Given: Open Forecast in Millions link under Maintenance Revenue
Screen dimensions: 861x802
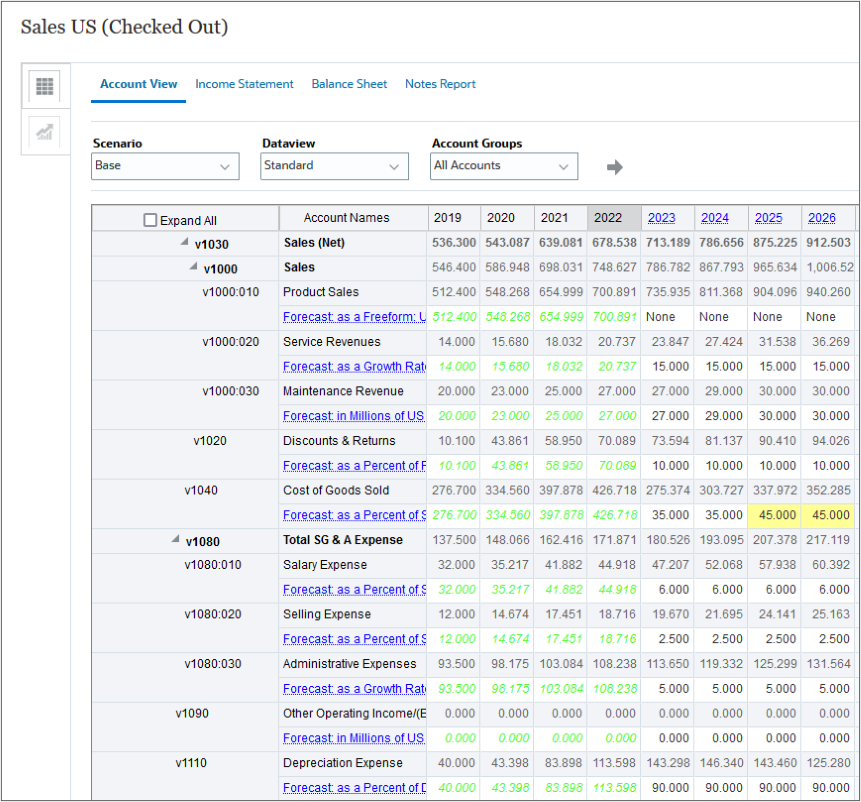Looking at the screenshot, I should click(352, 416).
